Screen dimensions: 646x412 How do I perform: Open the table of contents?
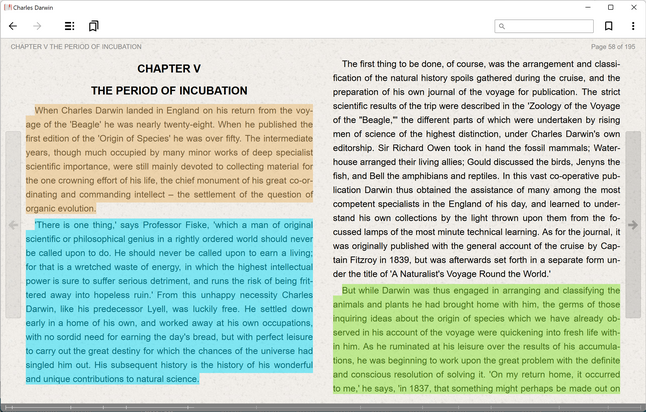pos(69,26)
